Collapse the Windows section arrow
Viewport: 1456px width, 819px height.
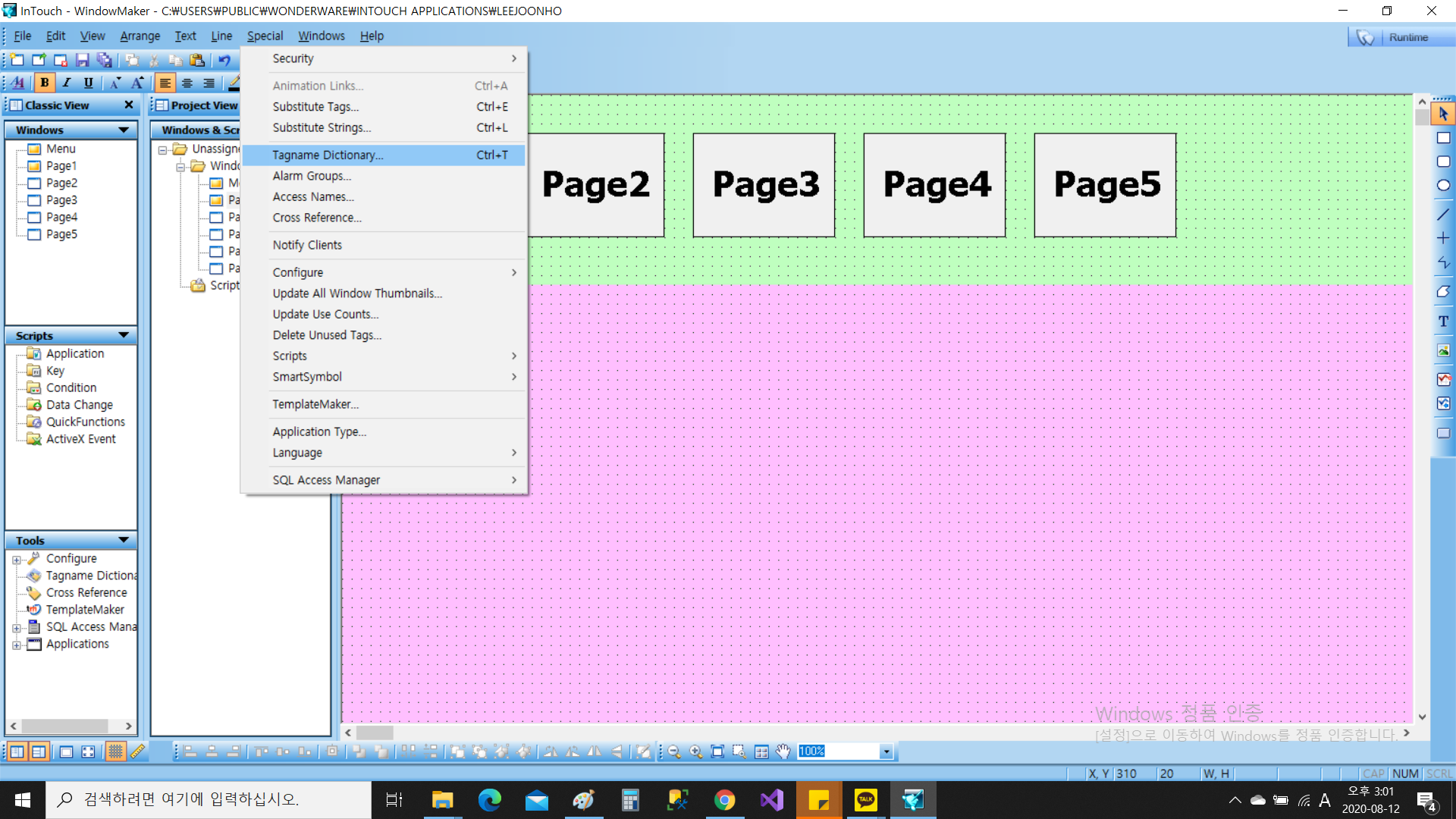(124, 130)
